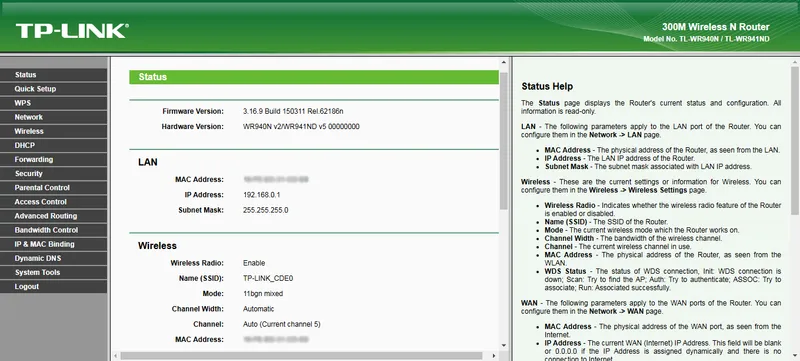Click the LAN section heading
The height and width of the screenshot is (361, 800).
click(148, 162)
